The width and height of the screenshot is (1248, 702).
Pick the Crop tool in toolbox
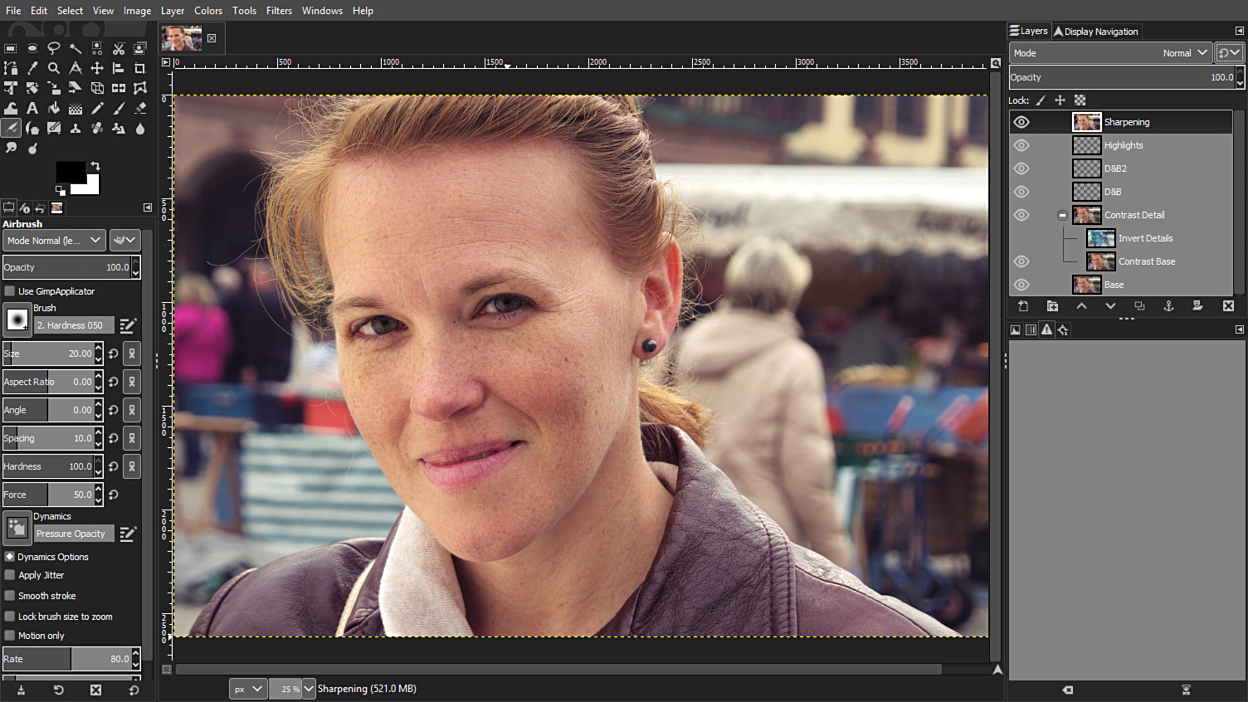[140, 68]
